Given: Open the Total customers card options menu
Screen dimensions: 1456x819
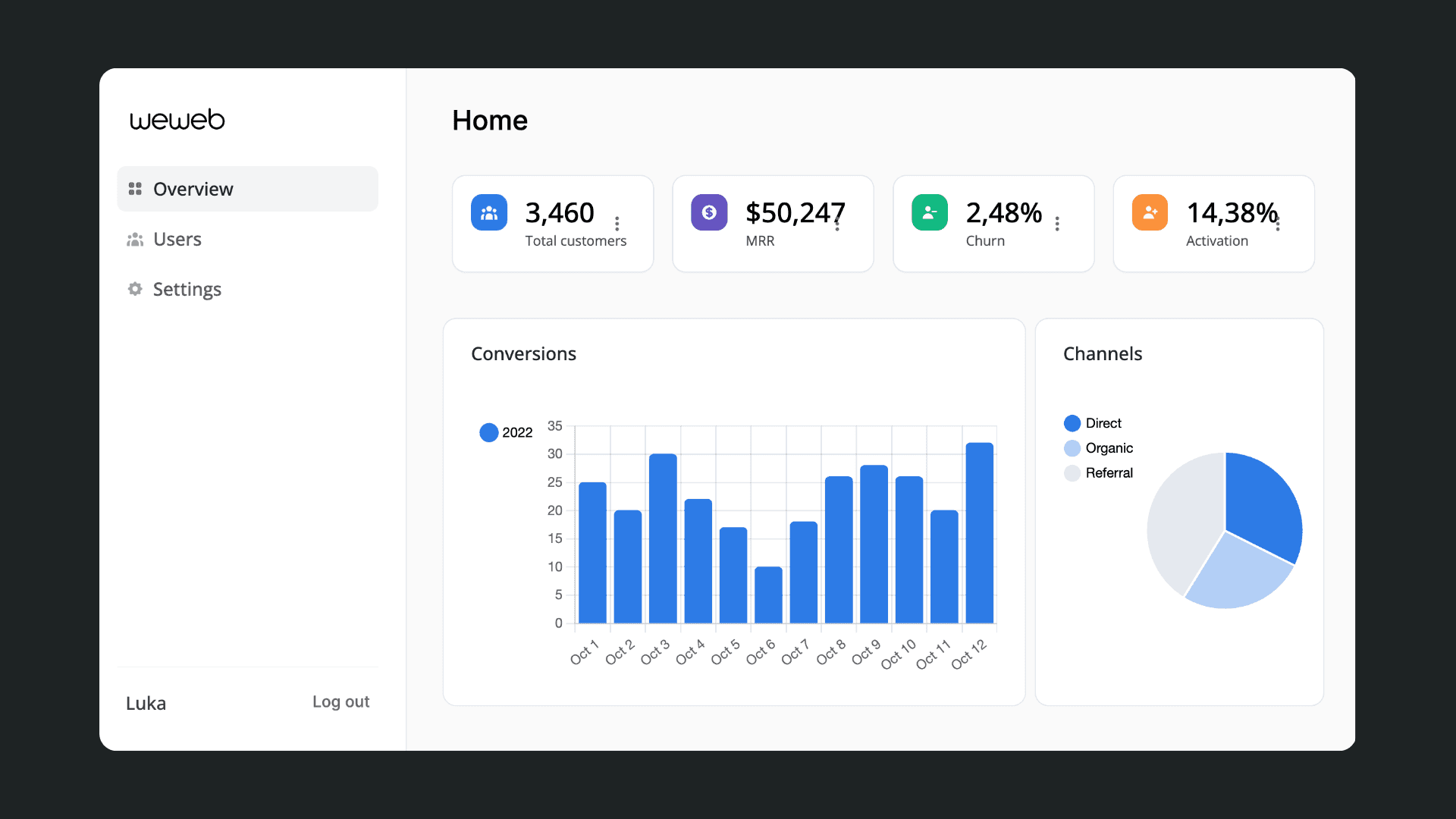Looking at the screenshot, I should 617,223.
